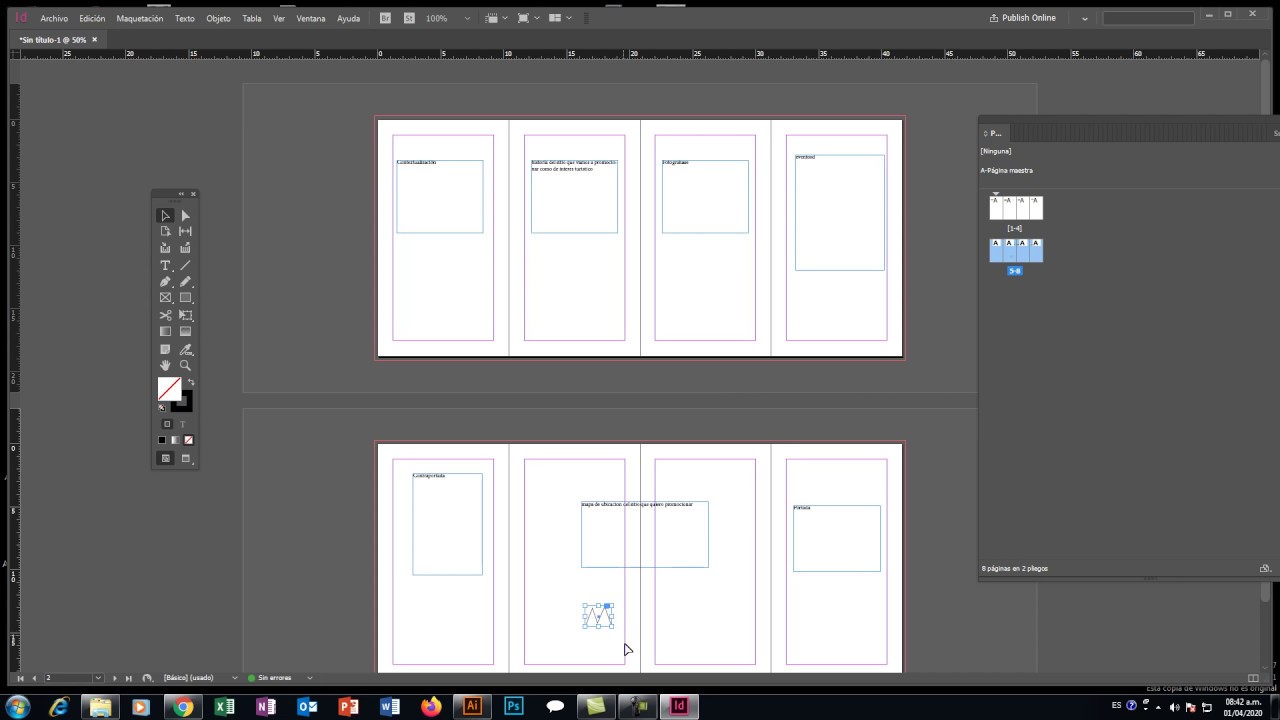Choose the Page tool
The image size is (1280, 720).
[x=165, y=231]
